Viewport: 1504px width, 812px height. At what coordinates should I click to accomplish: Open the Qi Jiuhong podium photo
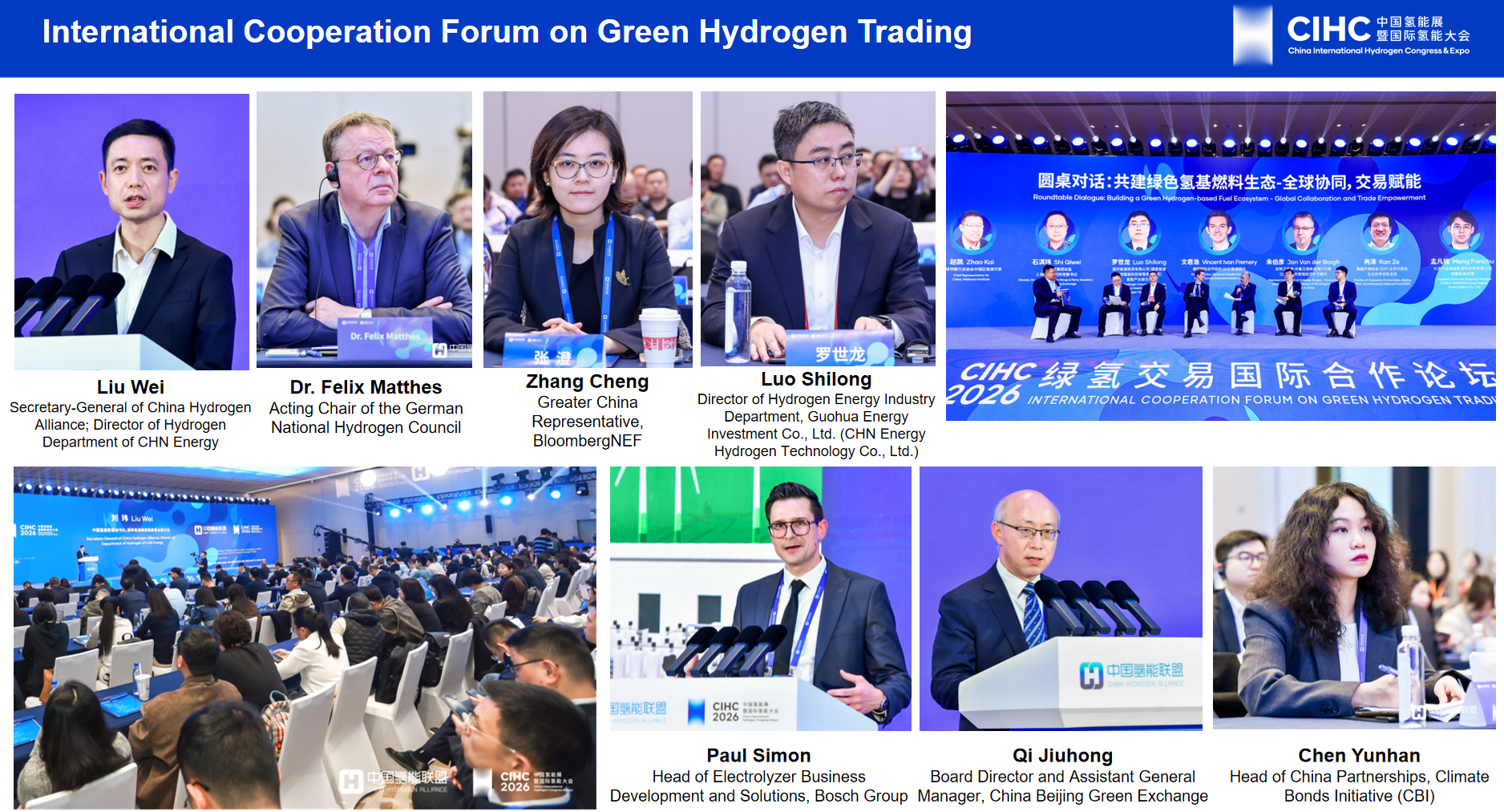(x=1061, y=598)
